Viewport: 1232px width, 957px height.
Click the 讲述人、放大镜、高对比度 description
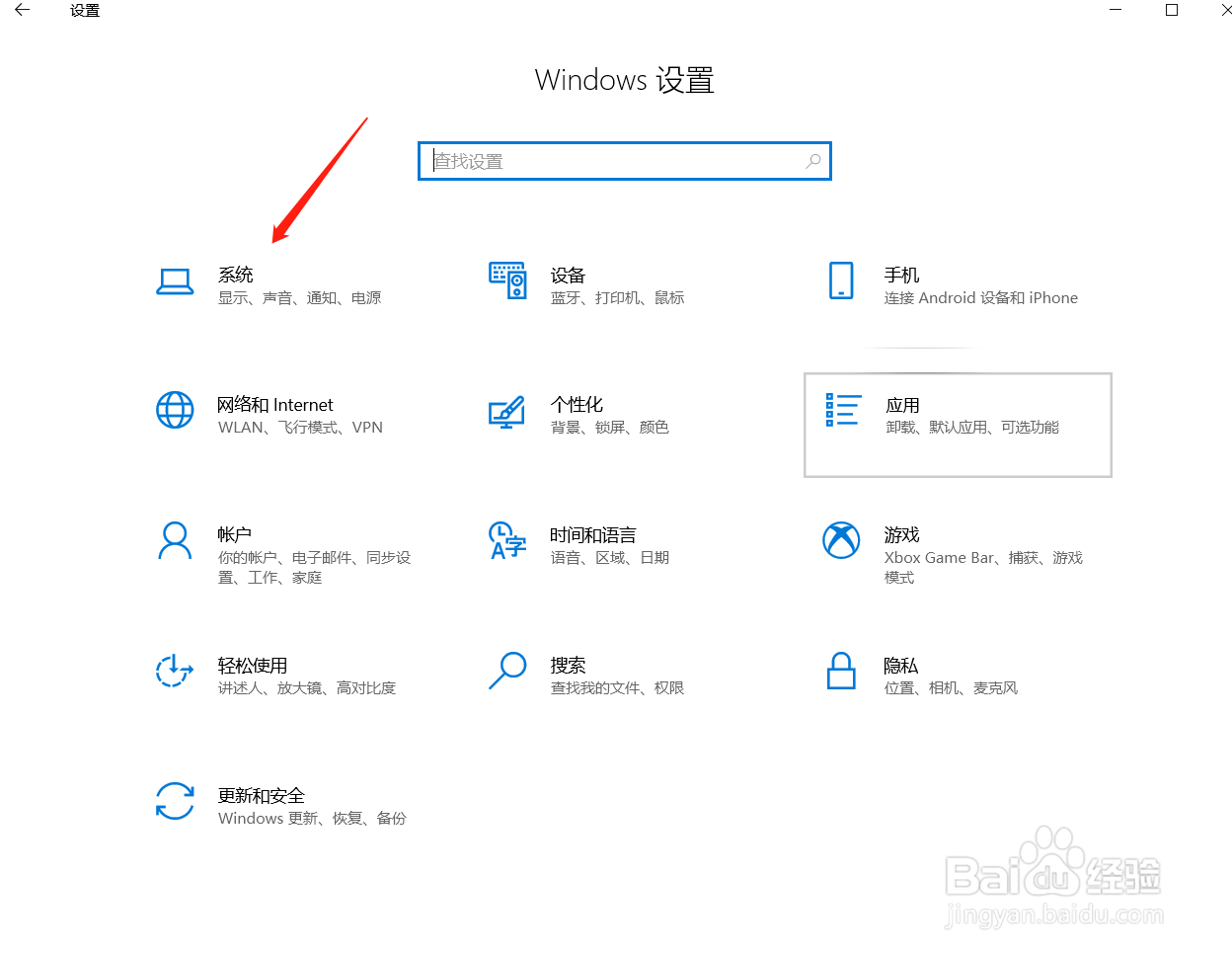point(307,688)
